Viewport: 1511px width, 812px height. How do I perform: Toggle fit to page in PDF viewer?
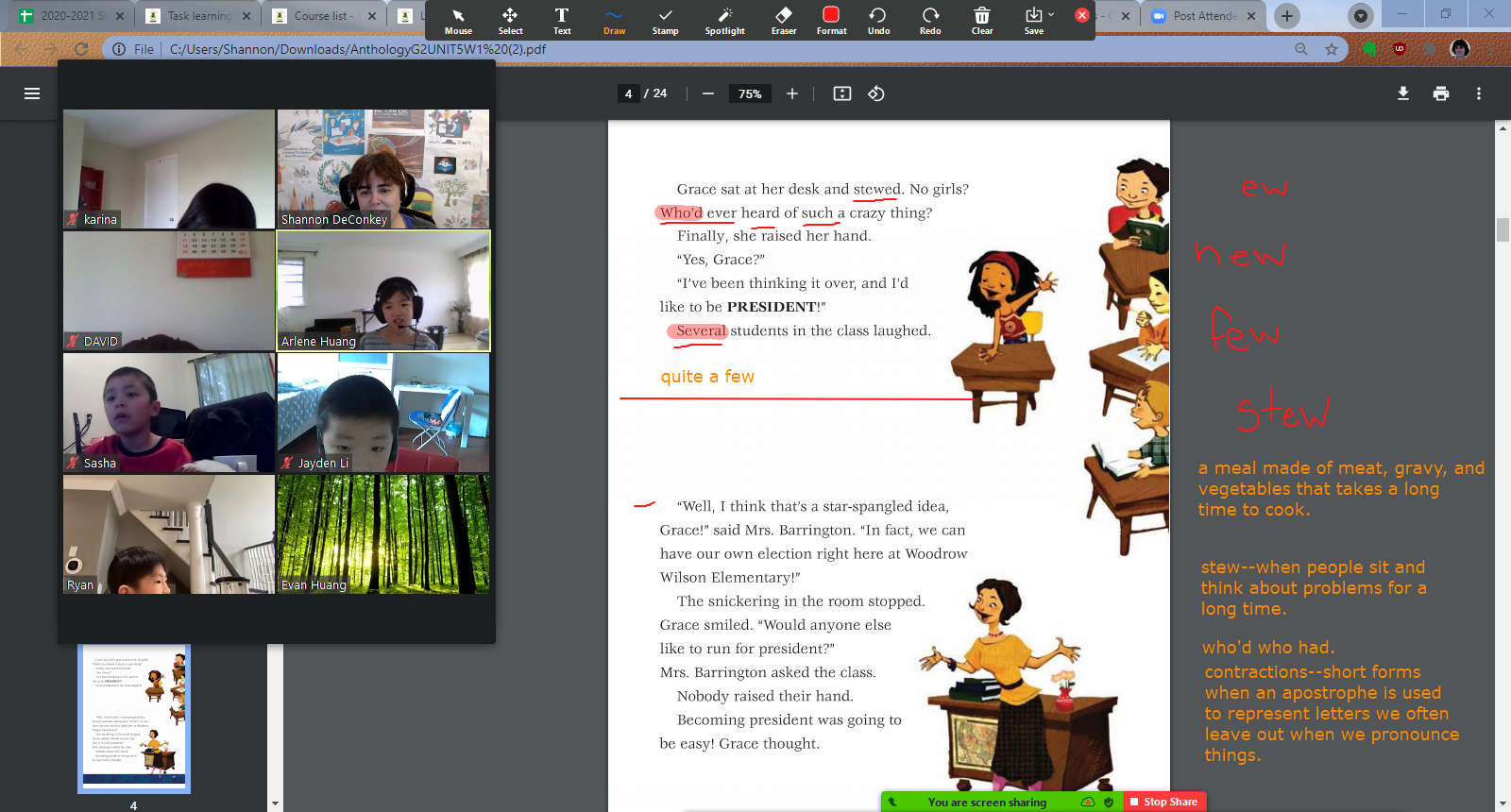point(842,93)
